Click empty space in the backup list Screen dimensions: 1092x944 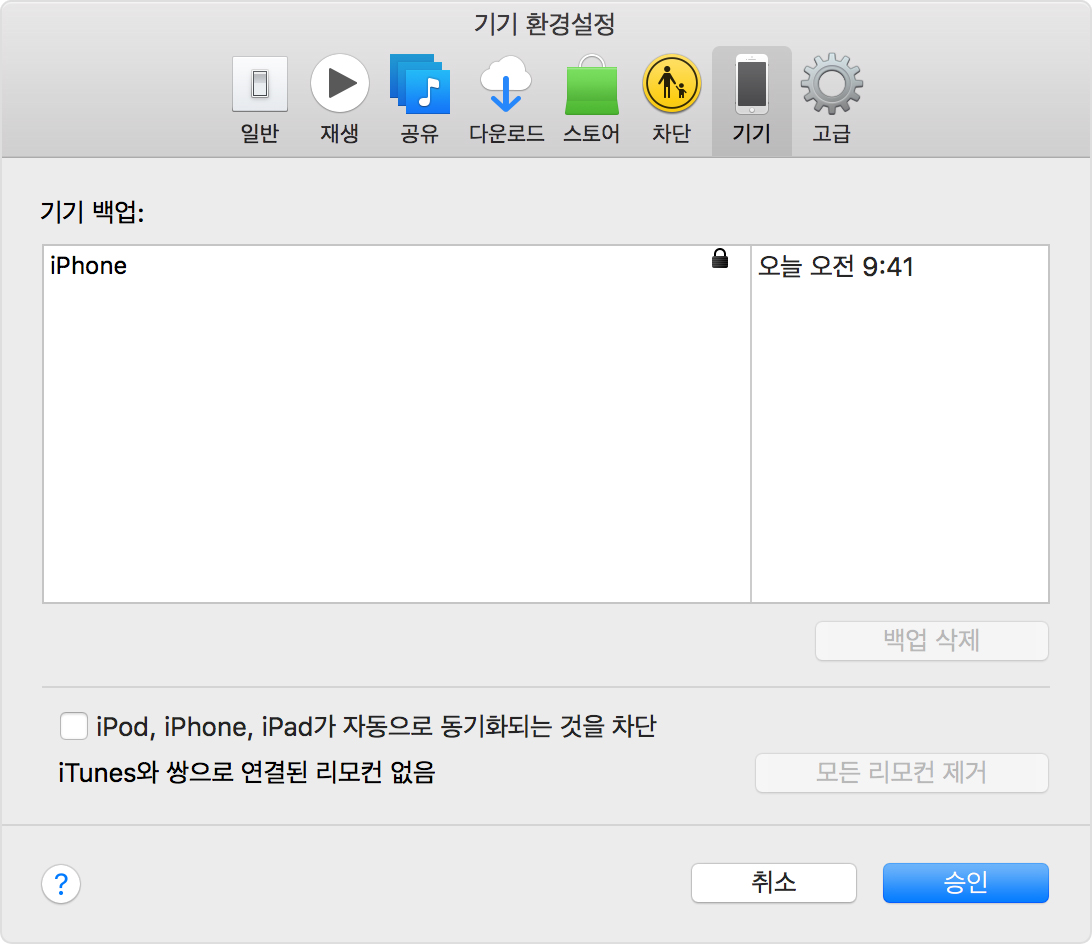[396, 450]
